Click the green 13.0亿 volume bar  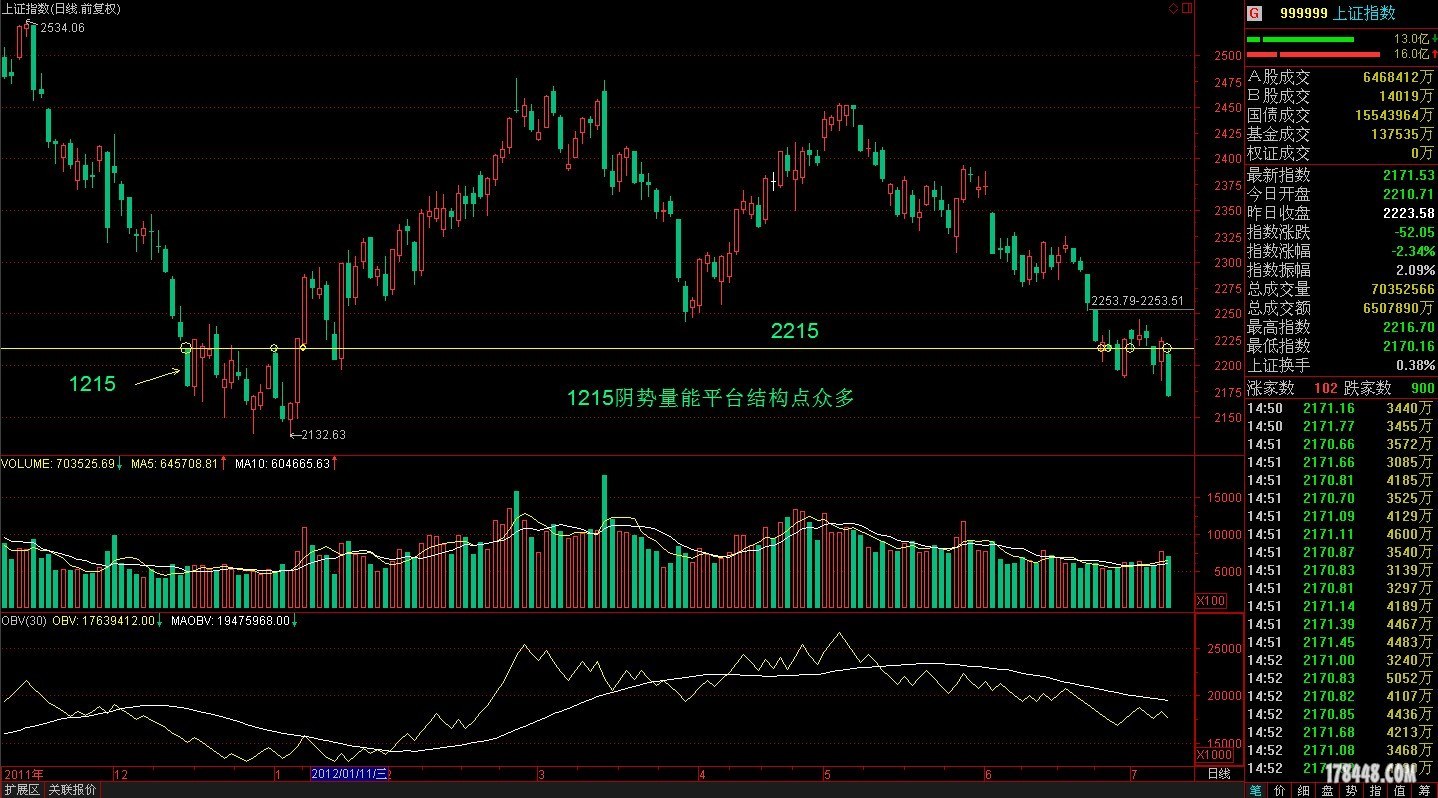point(1300,39)
